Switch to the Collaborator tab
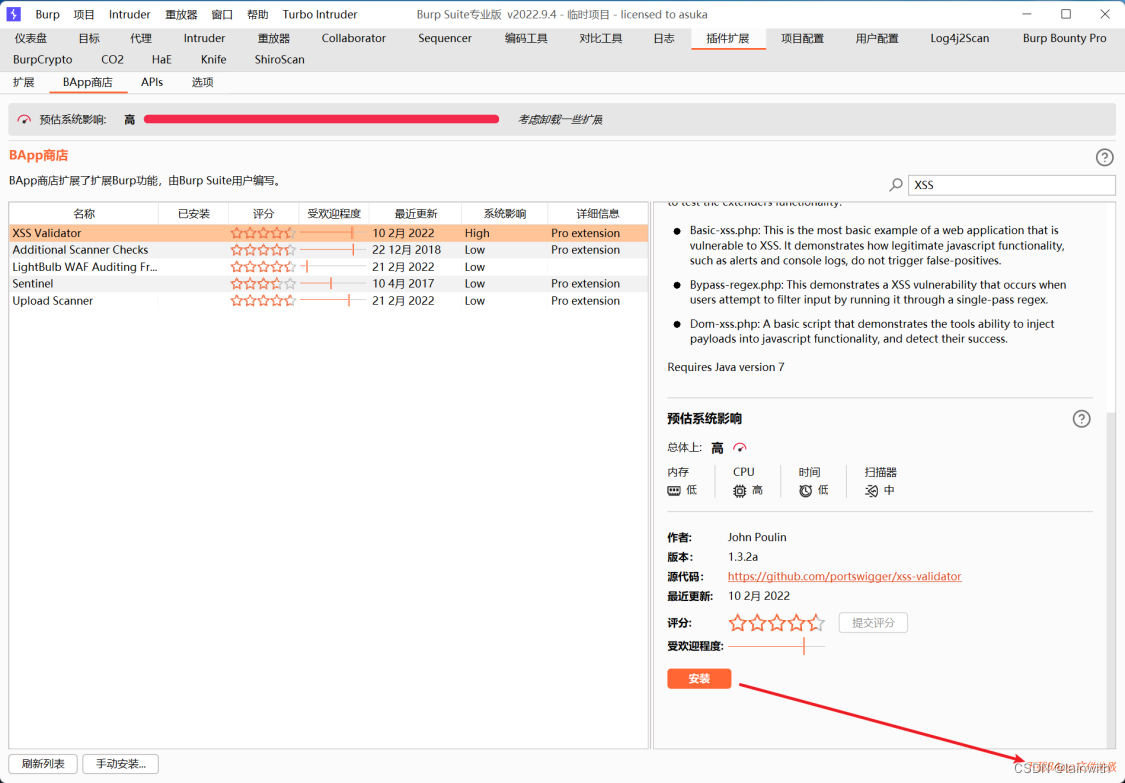The width and height of the screenshot is (1125, 783). [x=354, y=39]
